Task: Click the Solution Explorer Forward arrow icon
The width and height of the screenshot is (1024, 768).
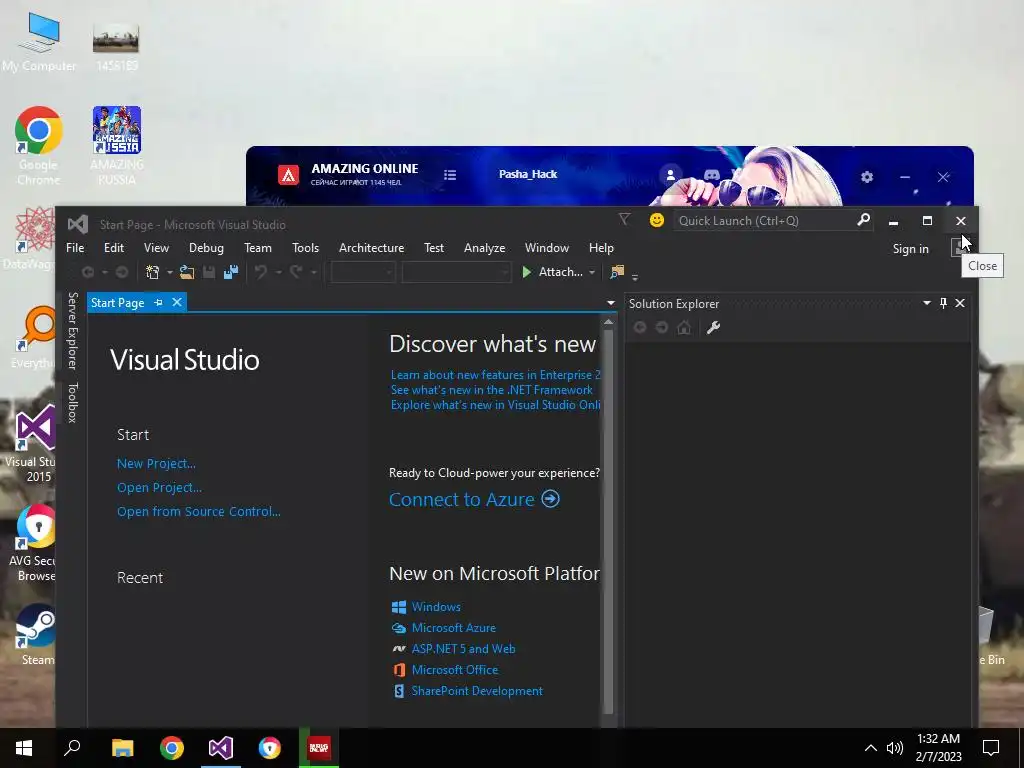Action: pyautogui.click(x=662, y=327)
